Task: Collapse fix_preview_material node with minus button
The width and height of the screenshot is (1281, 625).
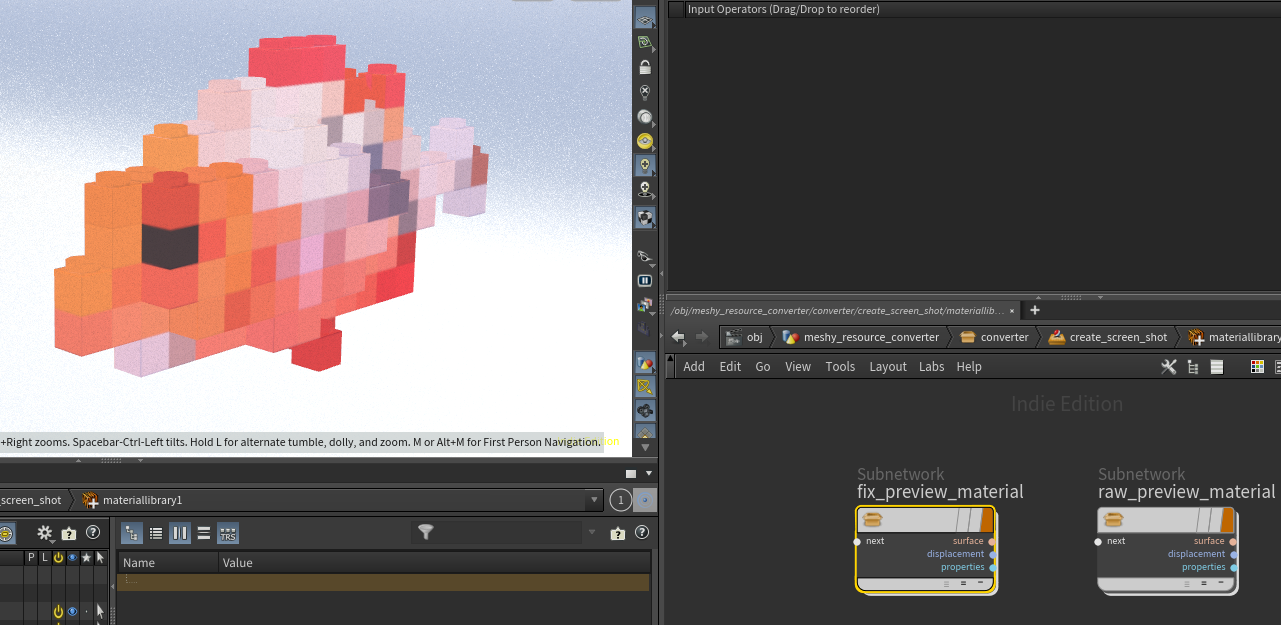Action: click(980, 583)
